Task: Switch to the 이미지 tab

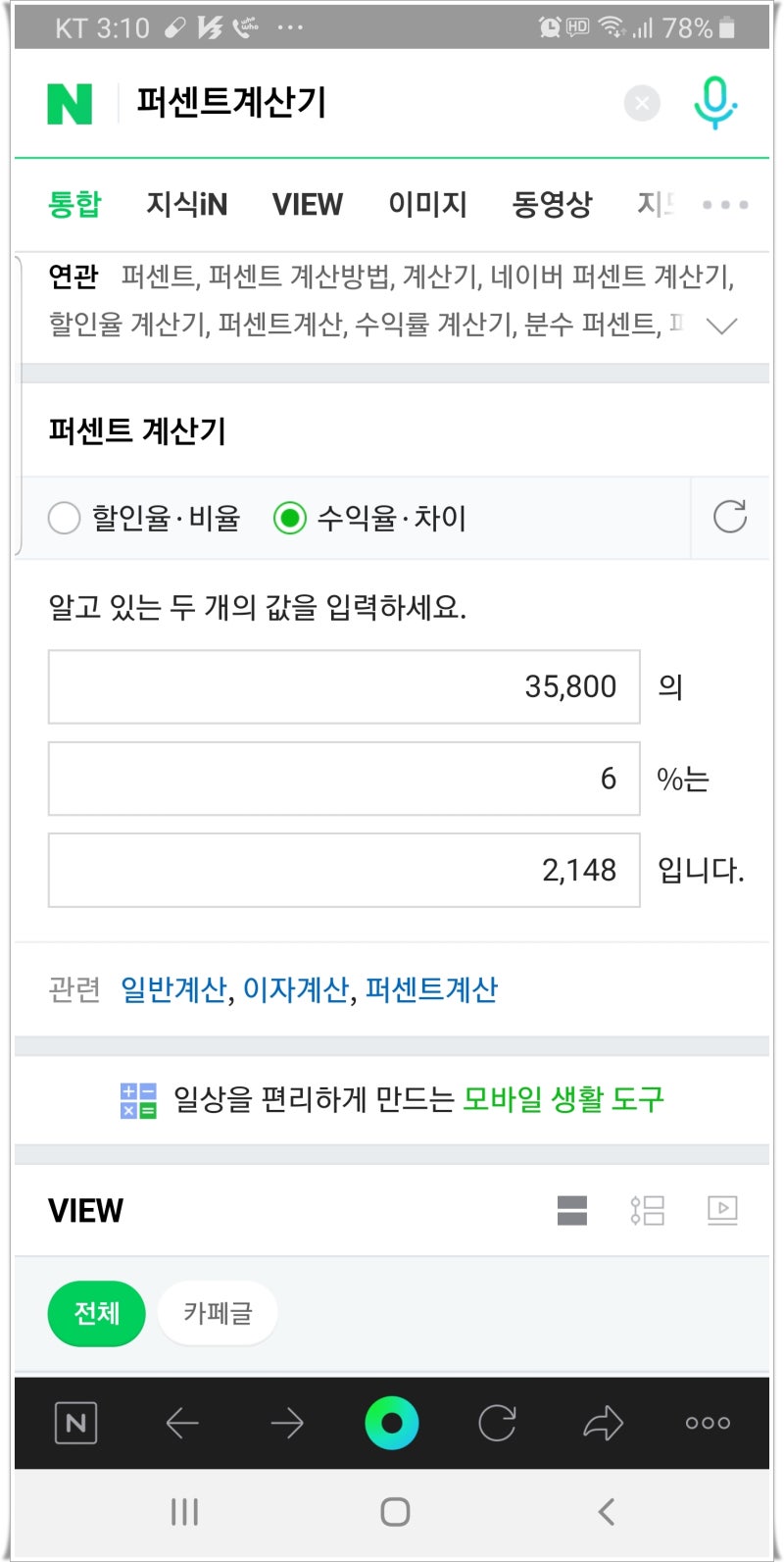Action: point(427,204)
